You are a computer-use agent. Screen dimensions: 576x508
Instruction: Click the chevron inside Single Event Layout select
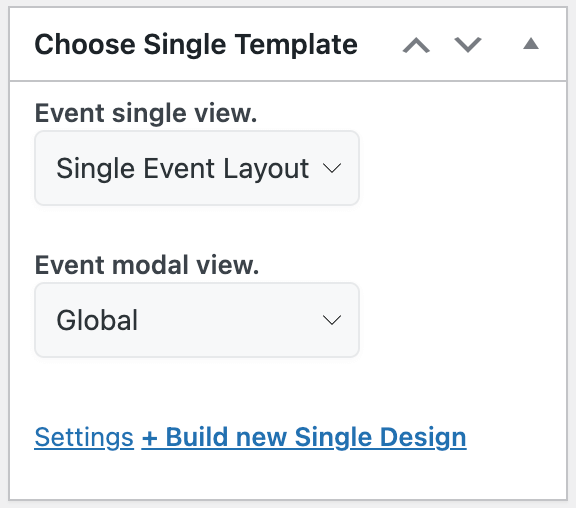coord(332,169)
